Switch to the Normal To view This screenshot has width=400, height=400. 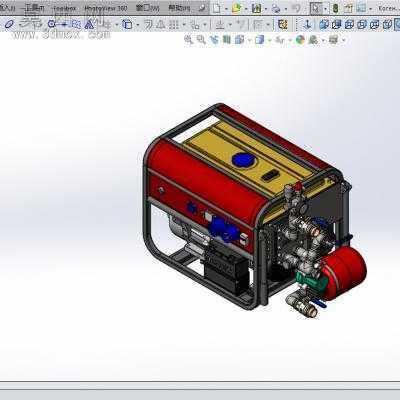tap(307, 24)
